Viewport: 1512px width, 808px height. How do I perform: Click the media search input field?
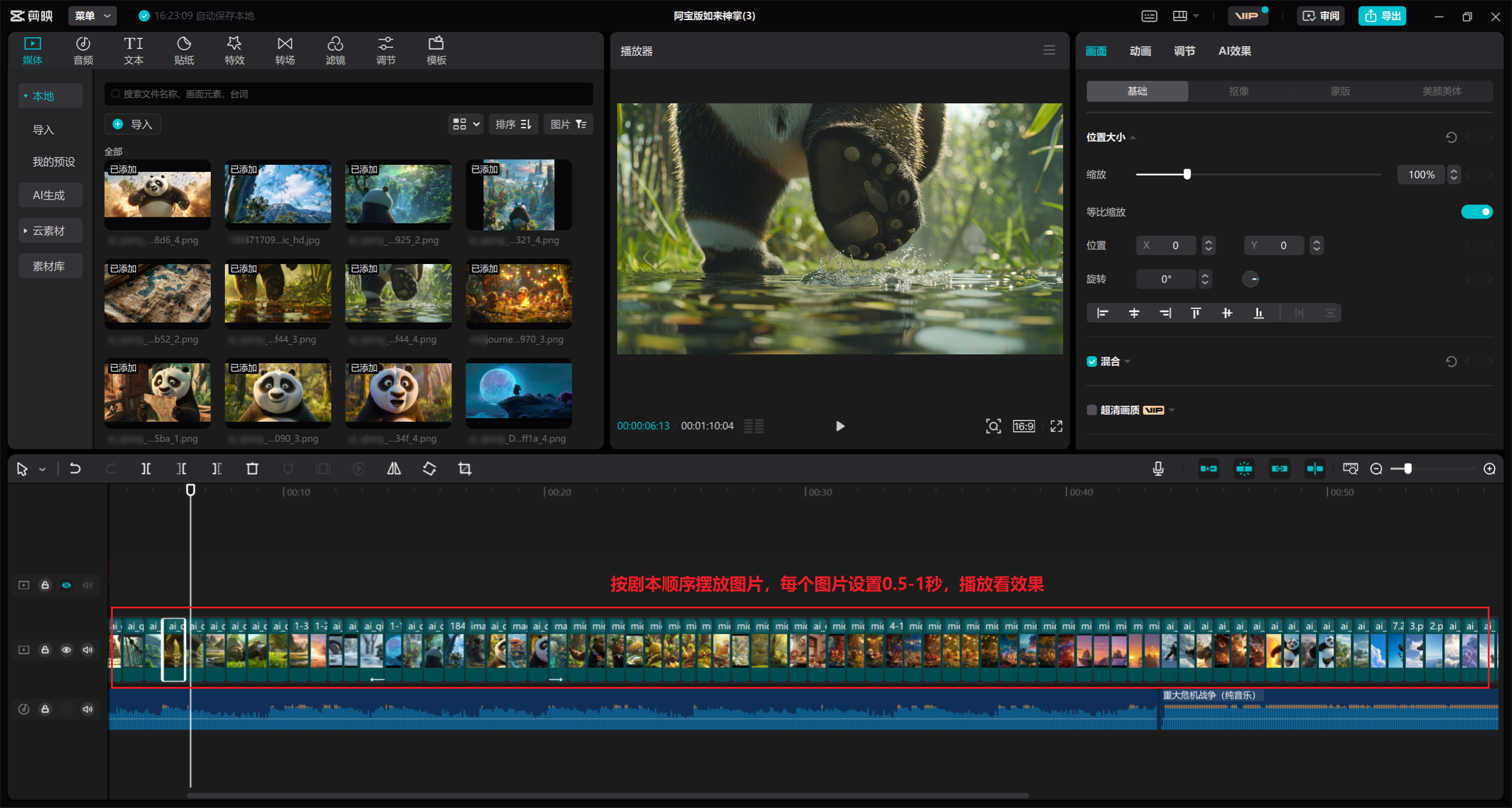click(348, 94)
